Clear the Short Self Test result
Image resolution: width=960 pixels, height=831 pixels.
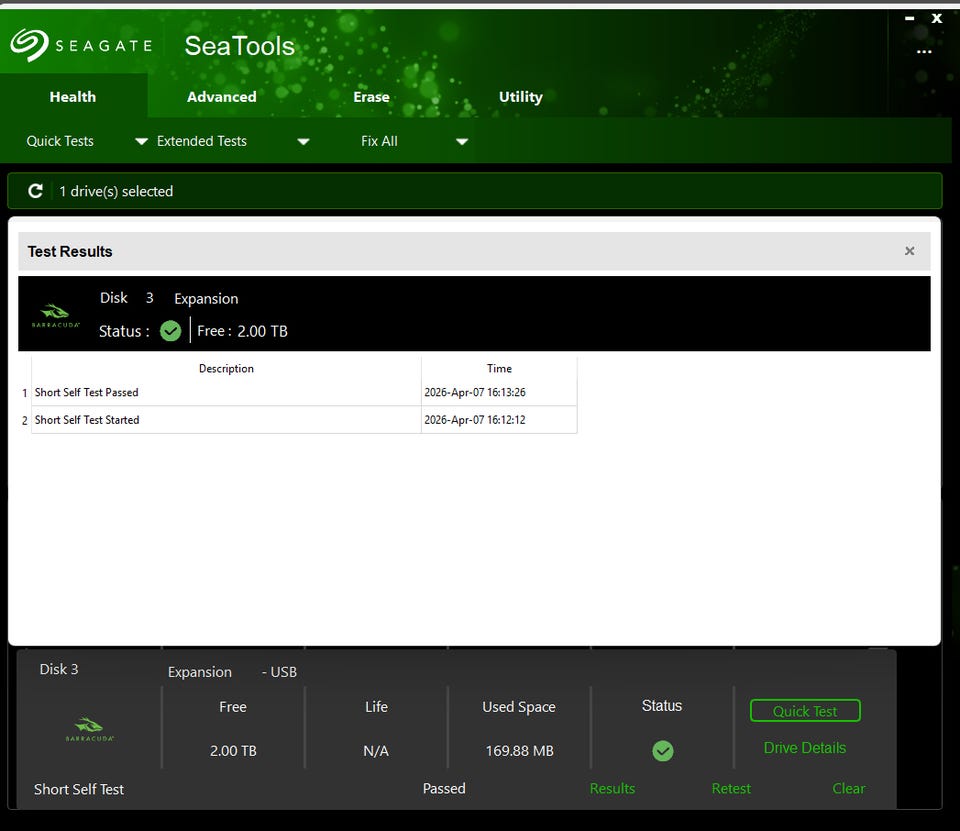tap(848, 789)
